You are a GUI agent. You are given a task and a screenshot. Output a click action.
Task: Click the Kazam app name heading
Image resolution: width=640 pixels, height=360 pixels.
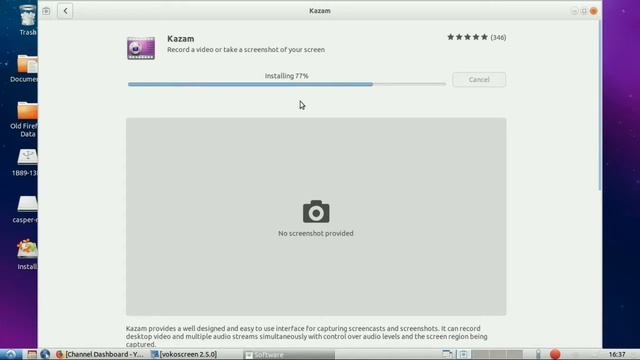pyautogui.click(x=180, y=39)
